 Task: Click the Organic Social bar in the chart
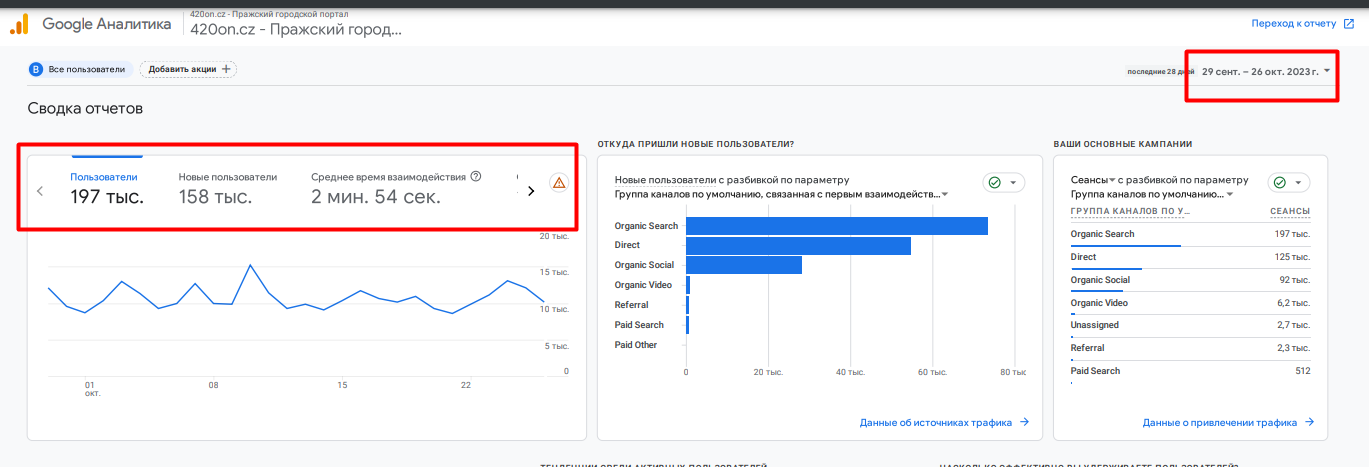tap(744, 265)
